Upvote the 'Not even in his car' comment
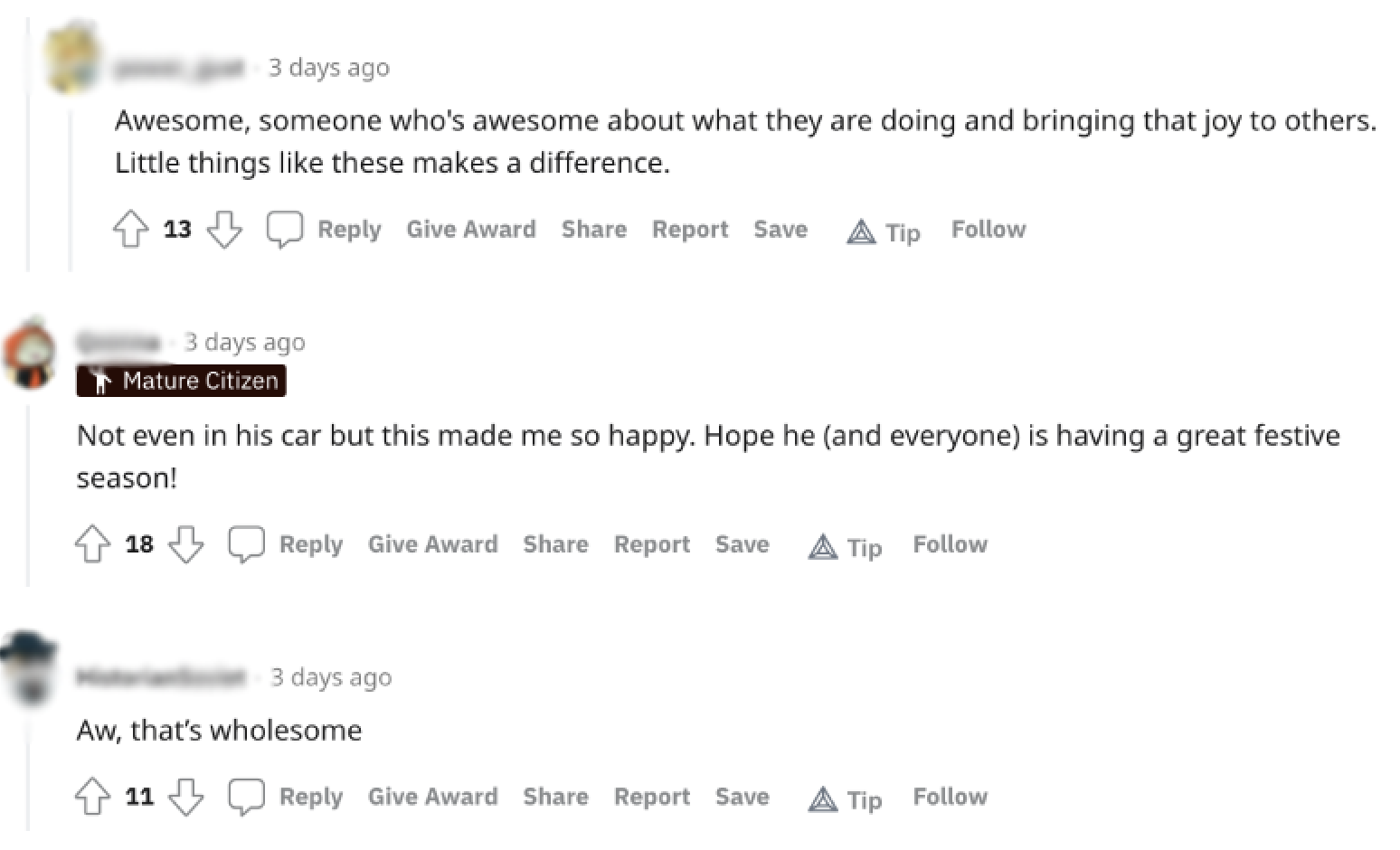 tap(92, 544)
